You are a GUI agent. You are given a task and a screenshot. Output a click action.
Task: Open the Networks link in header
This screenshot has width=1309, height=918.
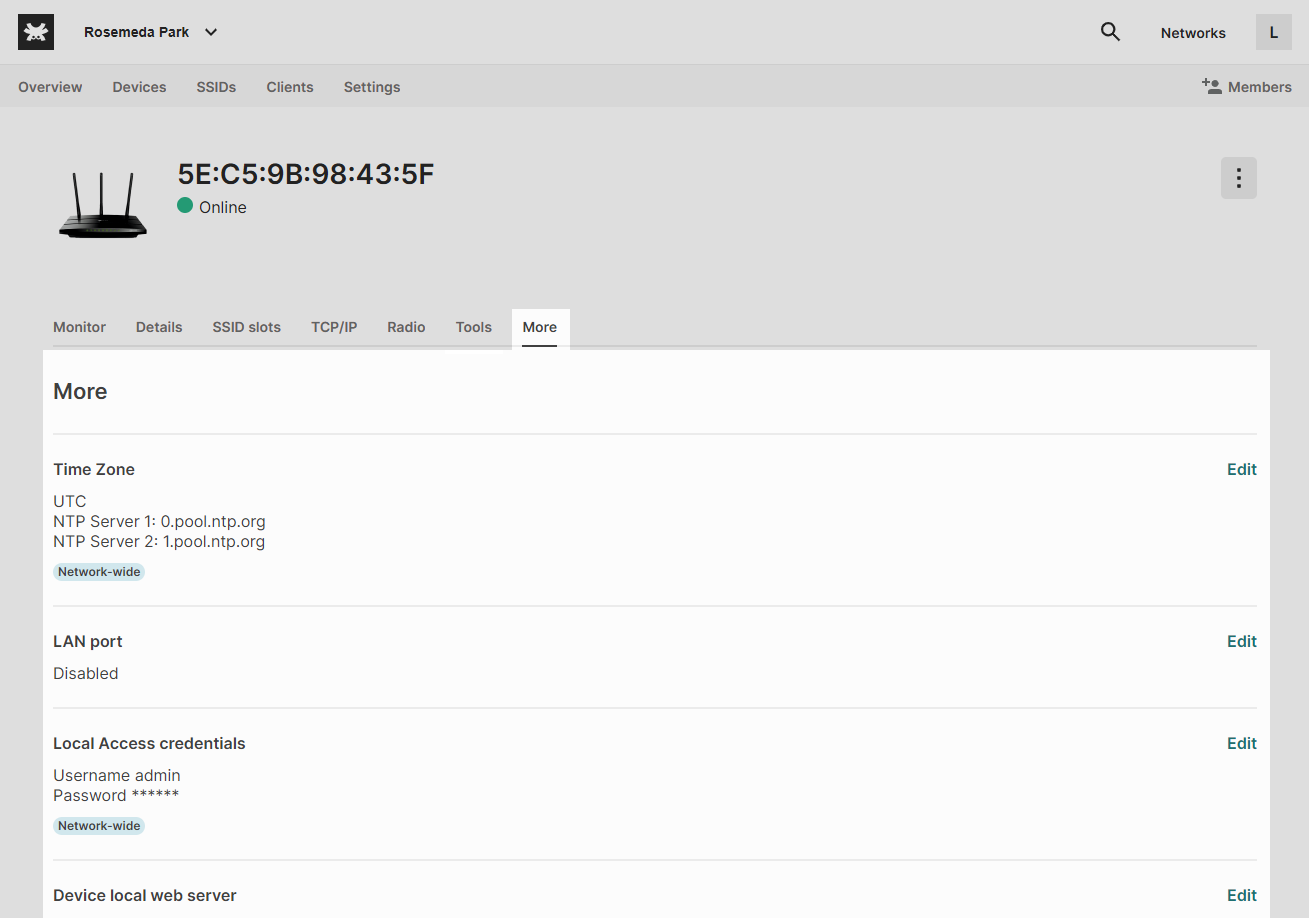coord(1192,33)
